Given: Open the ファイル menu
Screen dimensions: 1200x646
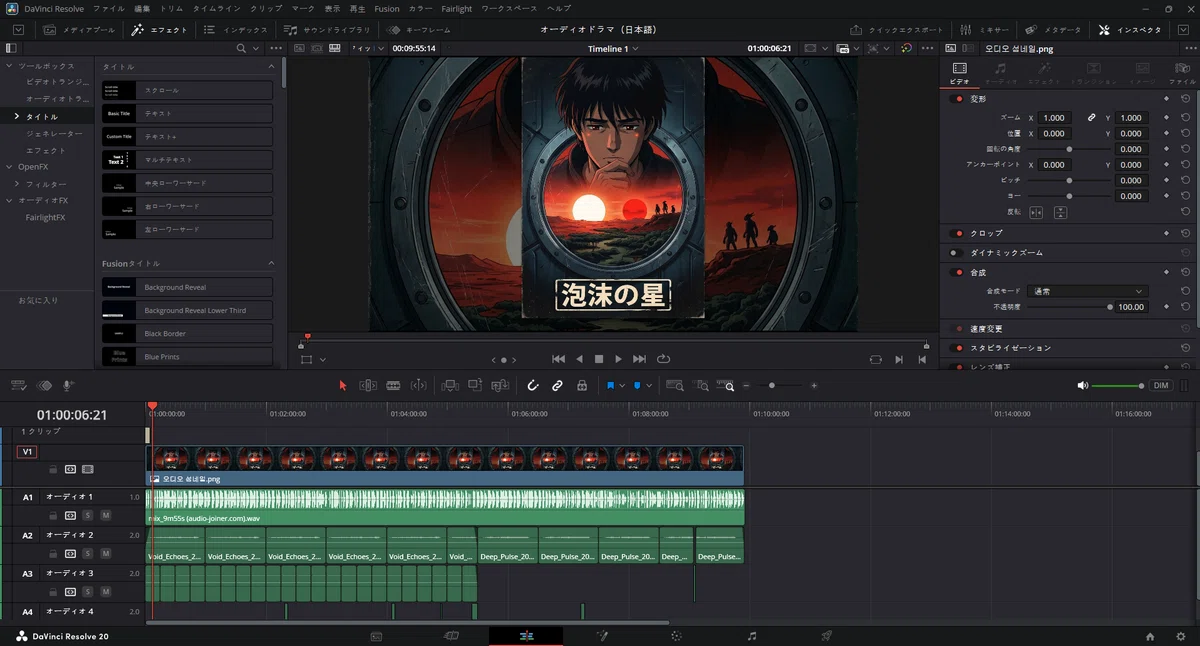Looking at the screenshot, I should [x=109, y=9].
